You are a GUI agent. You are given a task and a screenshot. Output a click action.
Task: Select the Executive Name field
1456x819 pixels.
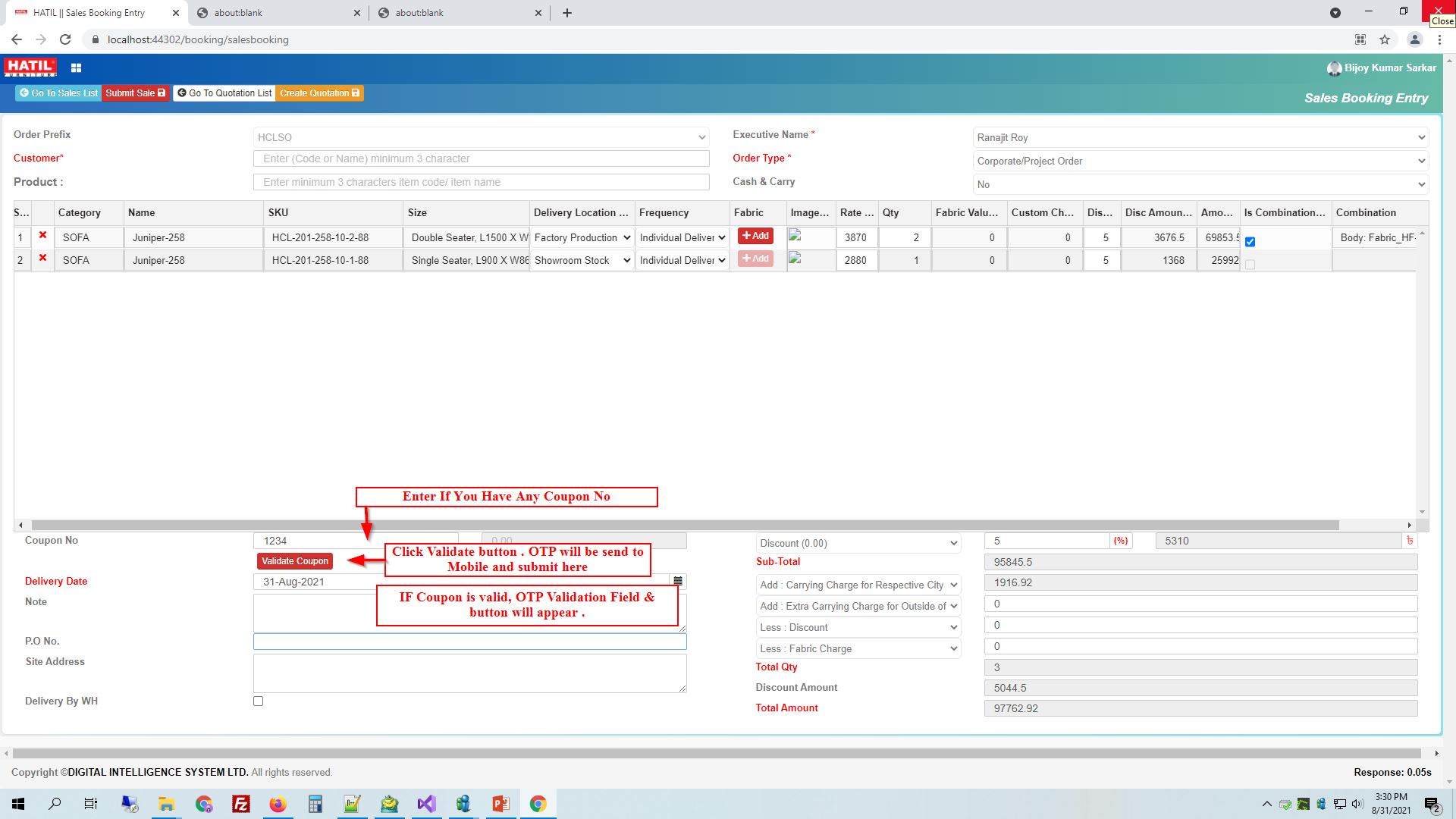click(x=1198, y=137)
